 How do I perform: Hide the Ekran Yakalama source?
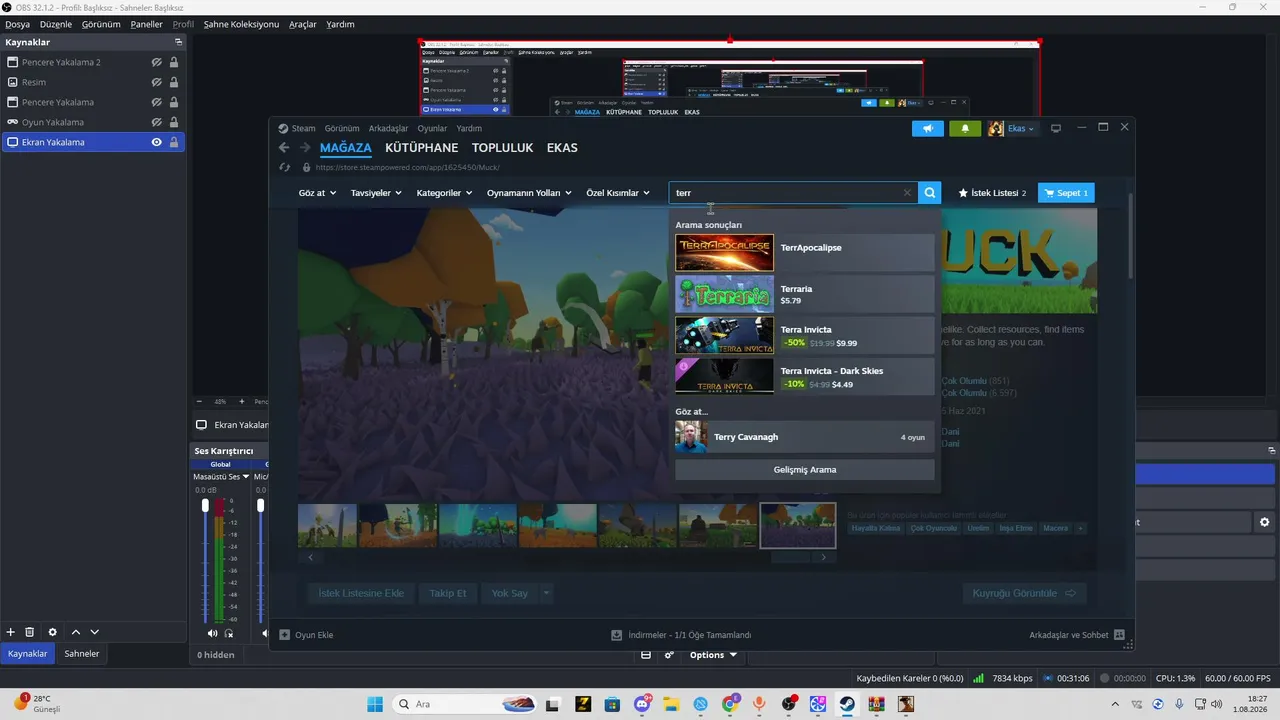(157, 142)
